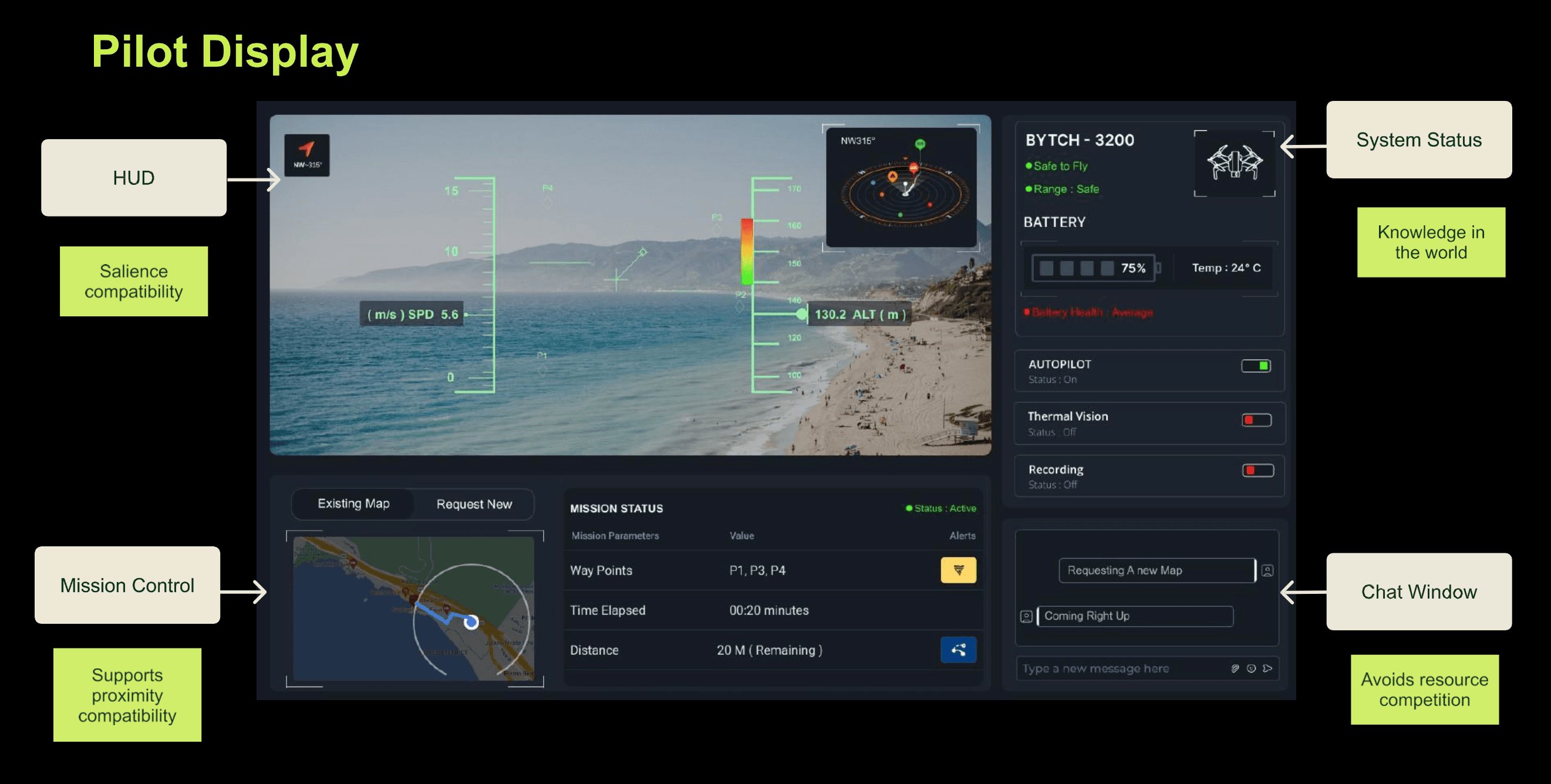Click the altitude marker at 130.2 ALT
Screen dimensions: 1551x784
pos(801,314)
